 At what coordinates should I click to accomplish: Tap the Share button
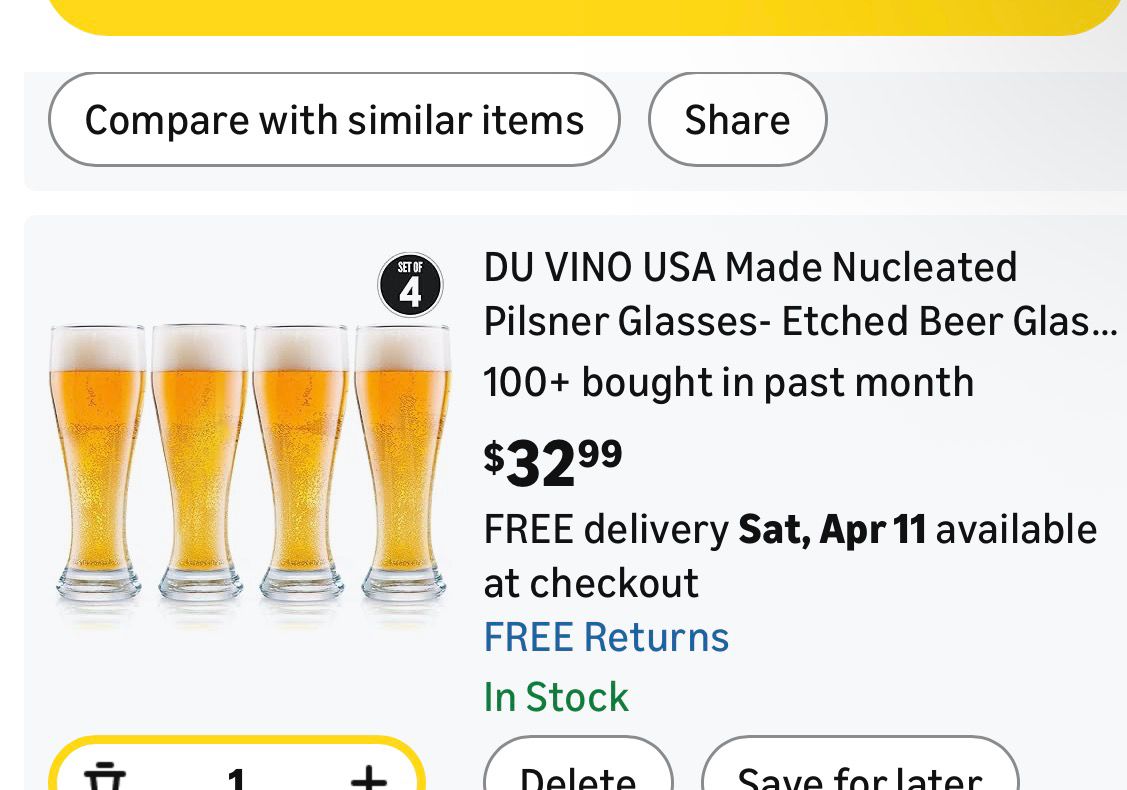pyautogui.click(x=737, y=120)
